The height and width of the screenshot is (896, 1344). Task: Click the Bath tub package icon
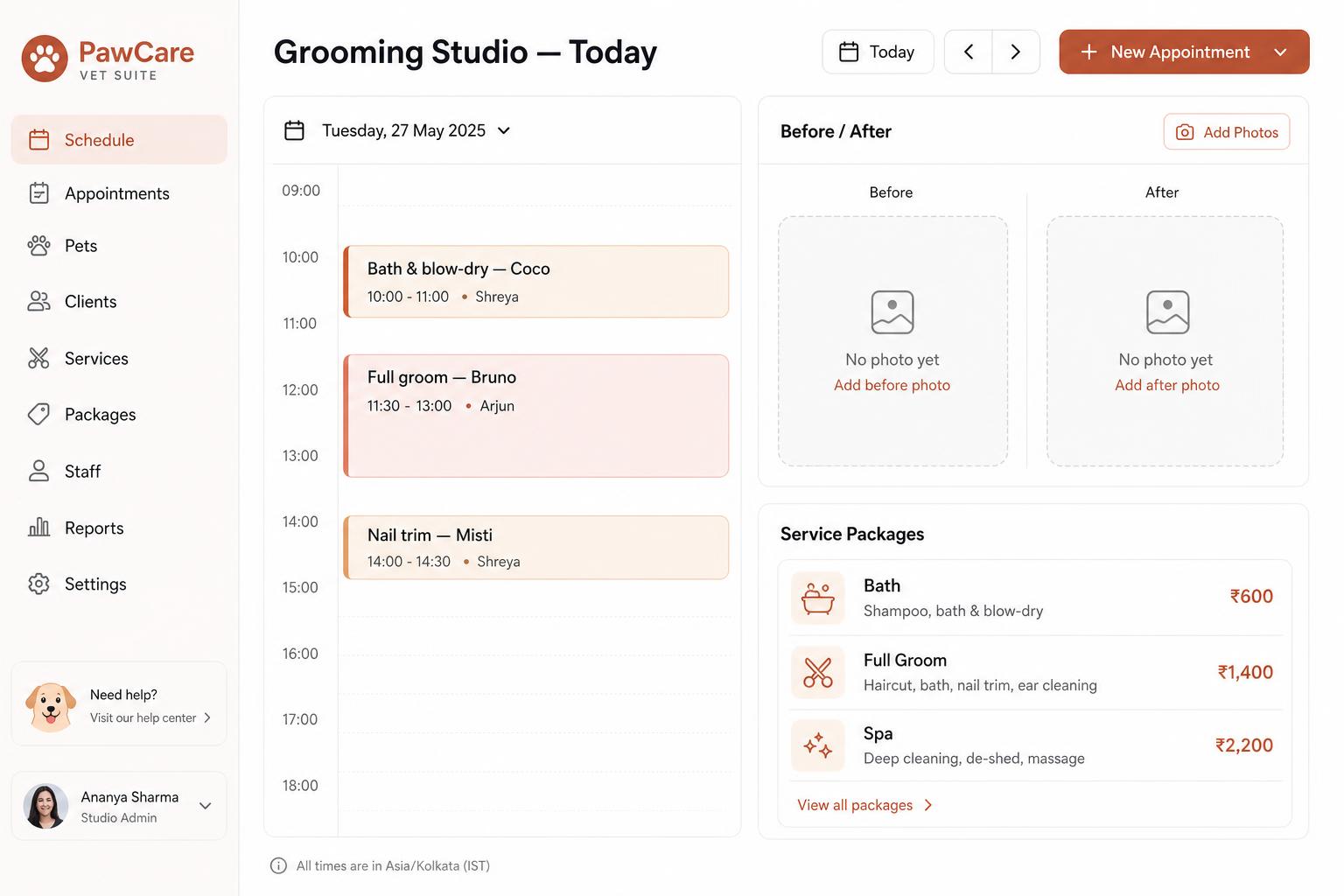click(817, 598)
